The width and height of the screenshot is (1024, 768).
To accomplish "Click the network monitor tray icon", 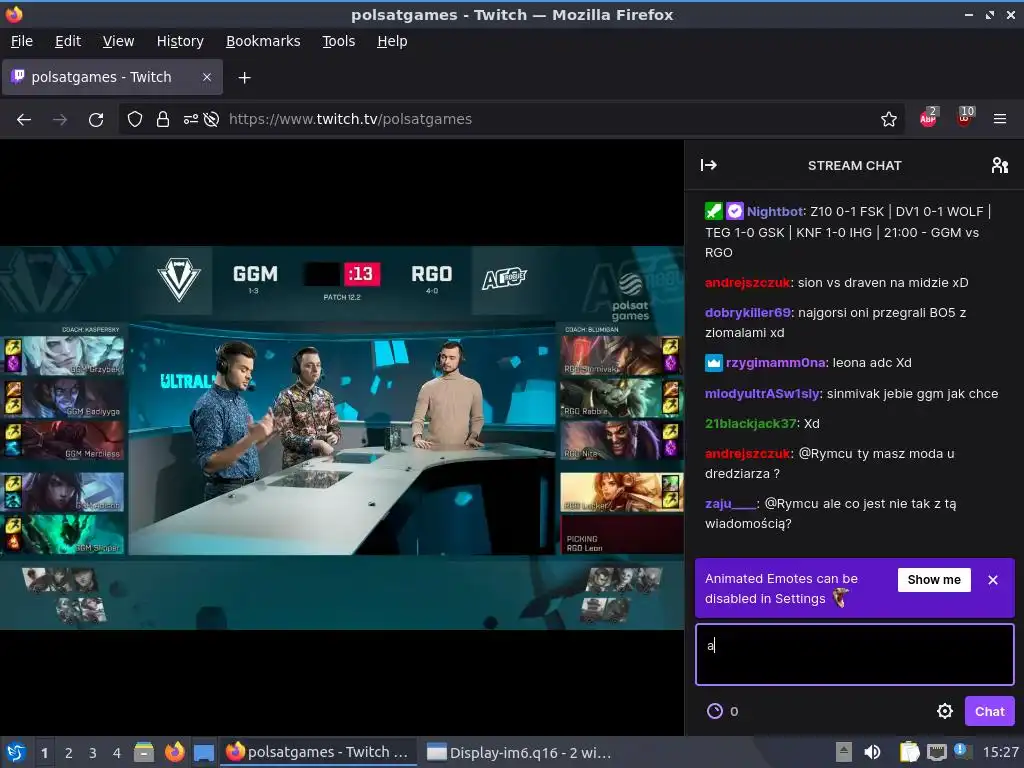I will click(936, 752).
